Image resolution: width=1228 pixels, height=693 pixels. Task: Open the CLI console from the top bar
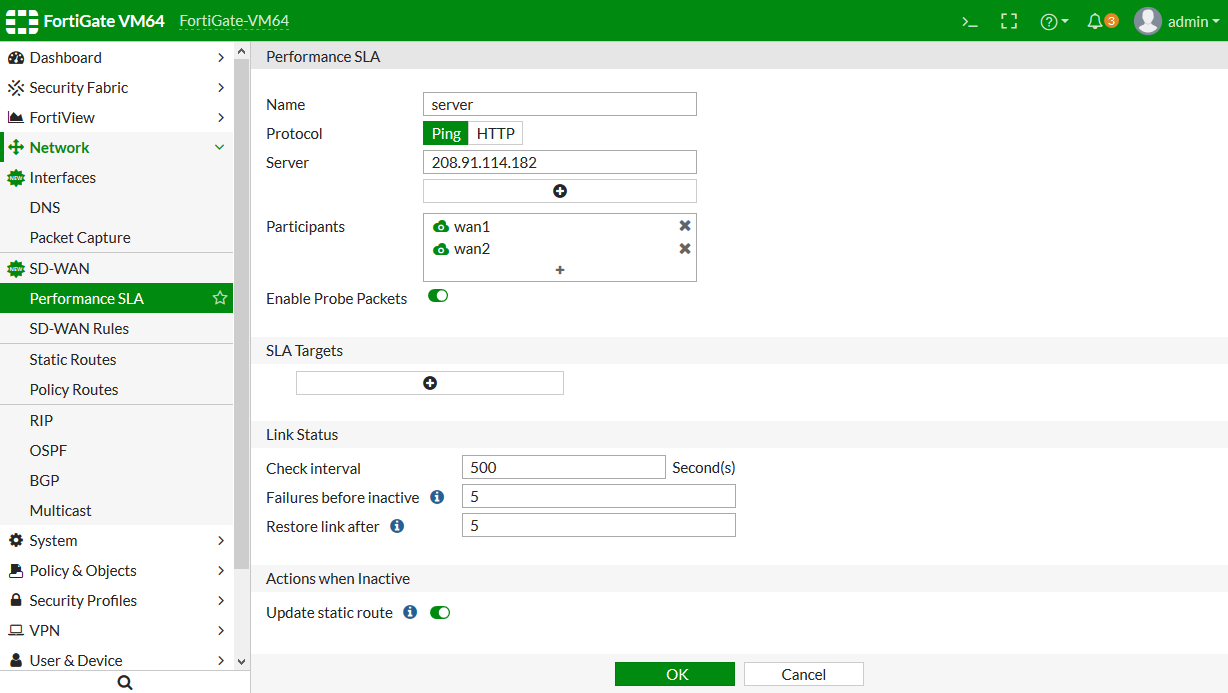click(x=968, y=20)
